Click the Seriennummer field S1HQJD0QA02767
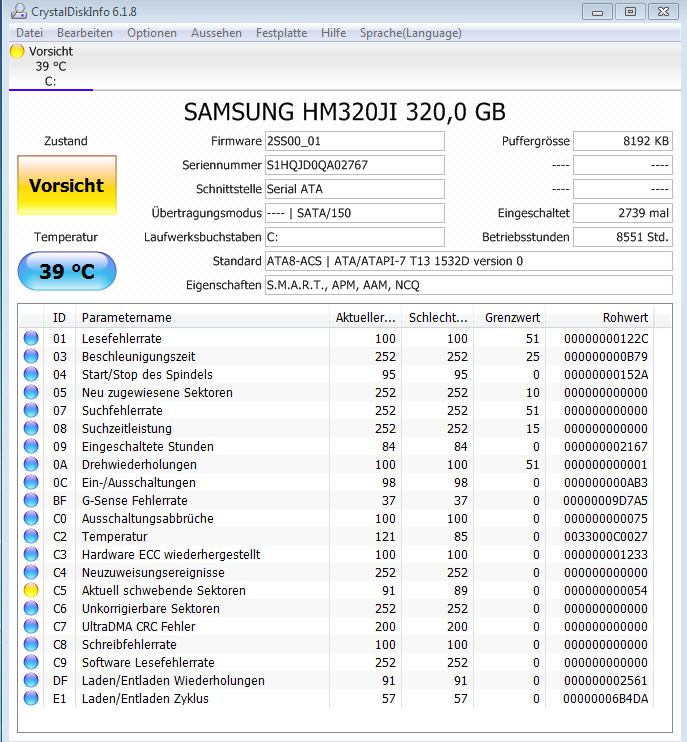 tap(354, 165)
